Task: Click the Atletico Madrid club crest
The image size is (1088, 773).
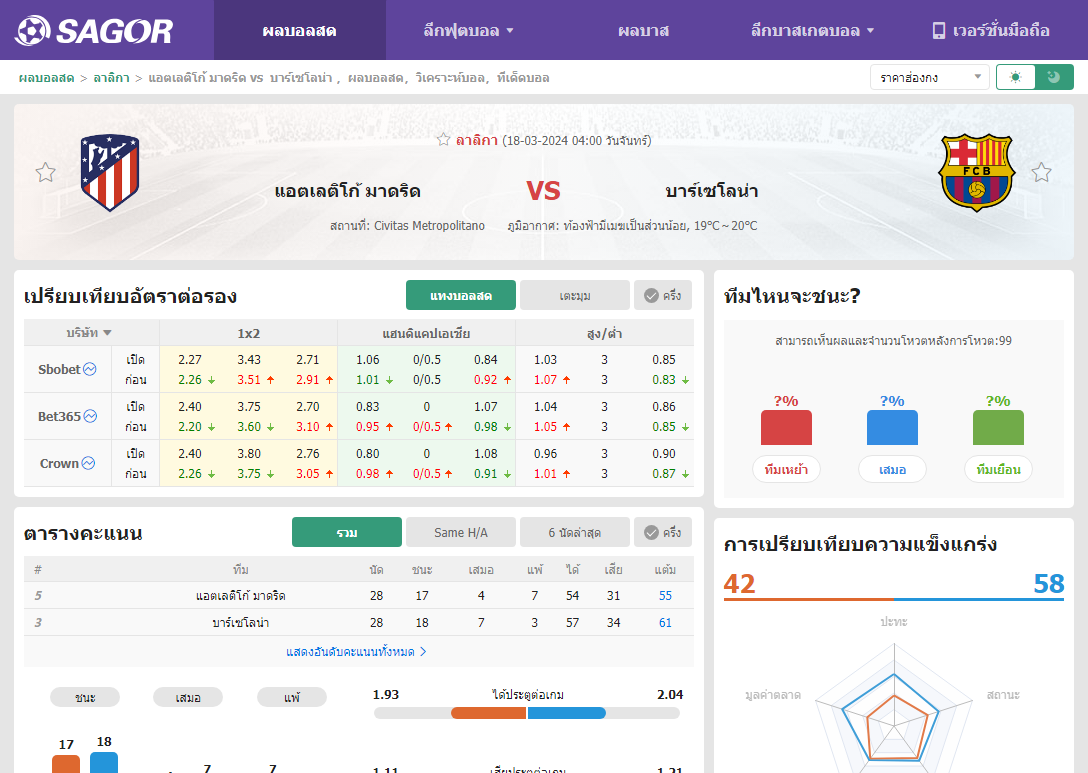Action: pos(110,173)
